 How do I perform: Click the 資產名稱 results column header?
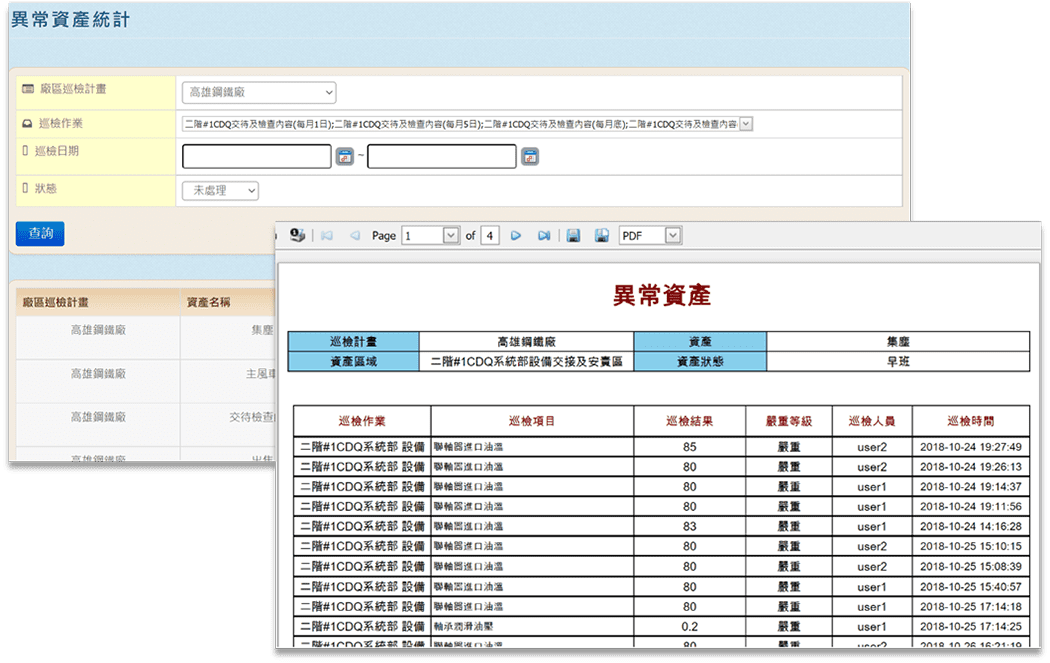point(210,302)
